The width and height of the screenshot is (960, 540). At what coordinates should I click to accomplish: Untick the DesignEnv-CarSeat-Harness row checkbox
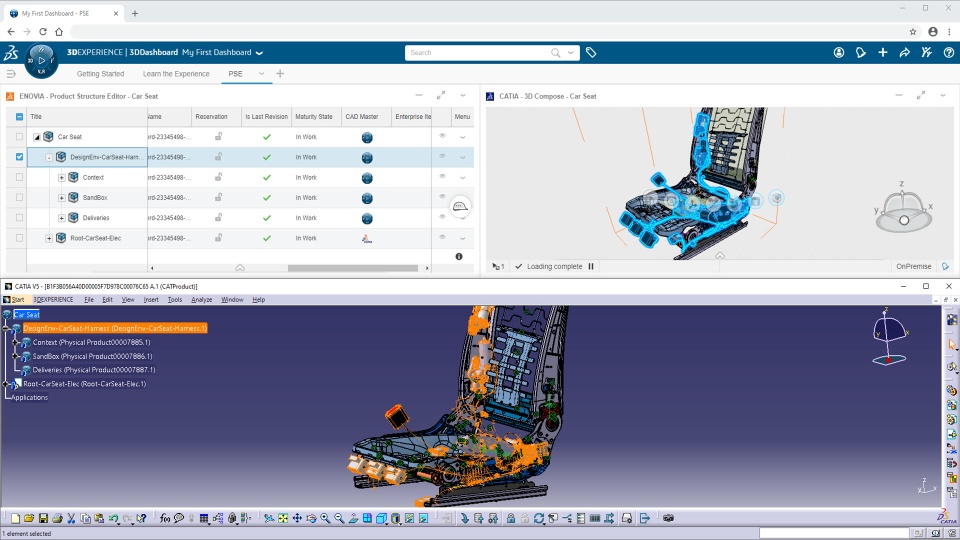(19, 157)
